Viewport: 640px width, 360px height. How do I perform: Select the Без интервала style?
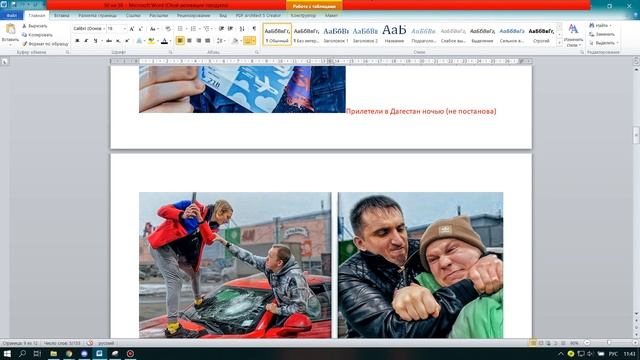[x=307, y=34]
